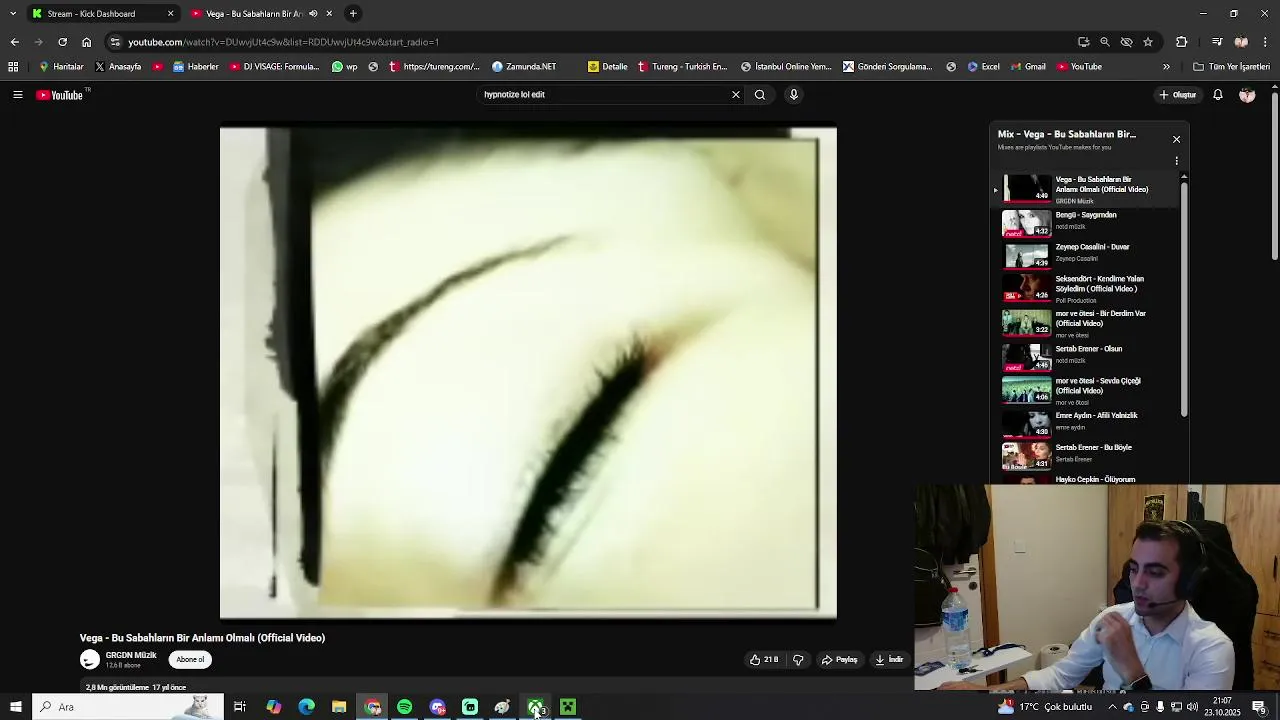Open the browser extensions puzzle icon

click(x=1181, y=42)
